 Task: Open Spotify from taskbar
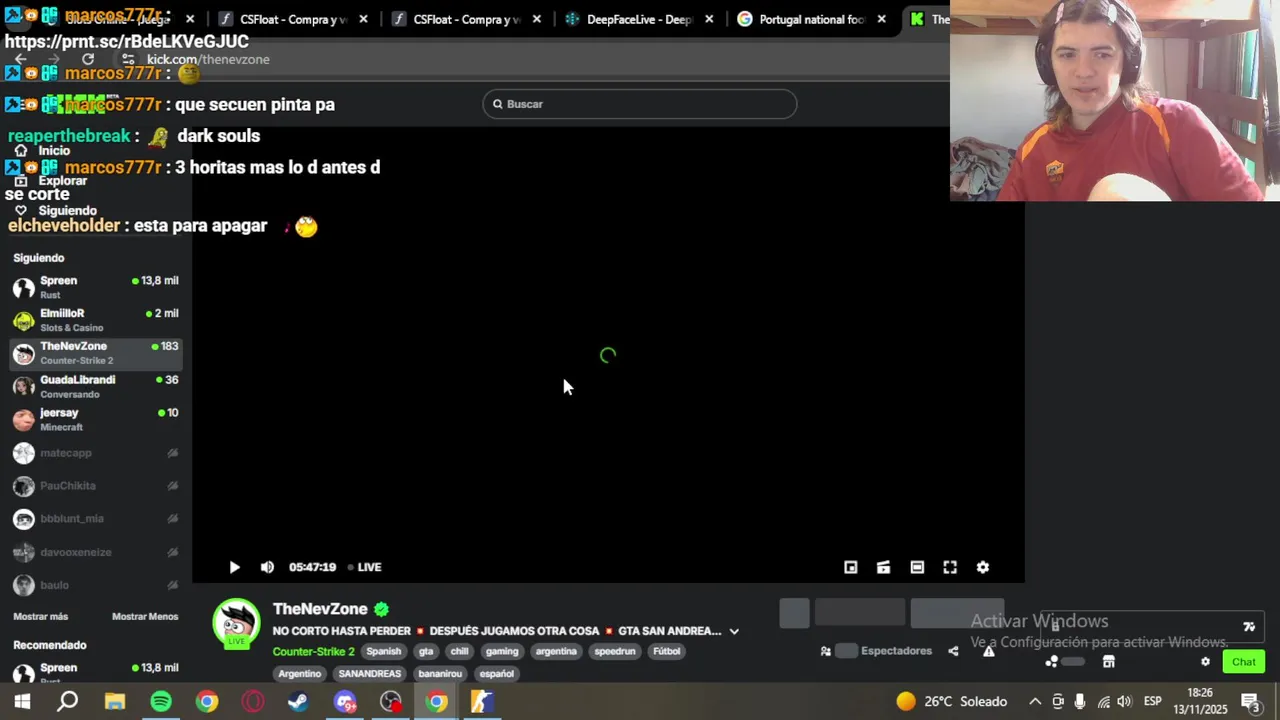tap(161, 702)
